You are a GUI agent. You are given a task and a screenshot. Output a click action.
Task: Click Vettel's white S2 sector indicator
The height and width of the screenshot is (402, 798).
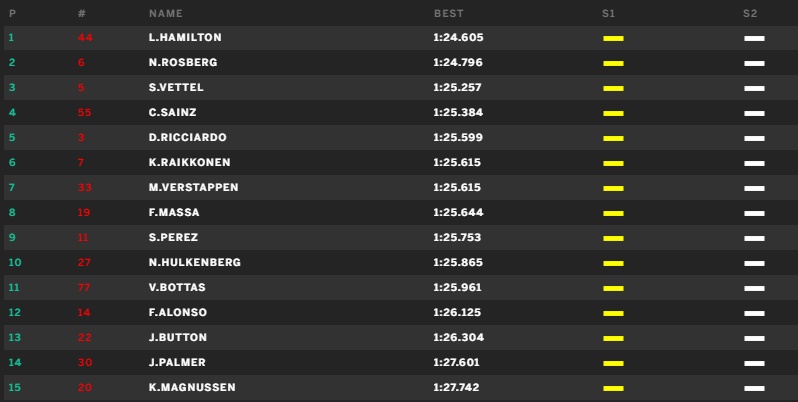754,88
